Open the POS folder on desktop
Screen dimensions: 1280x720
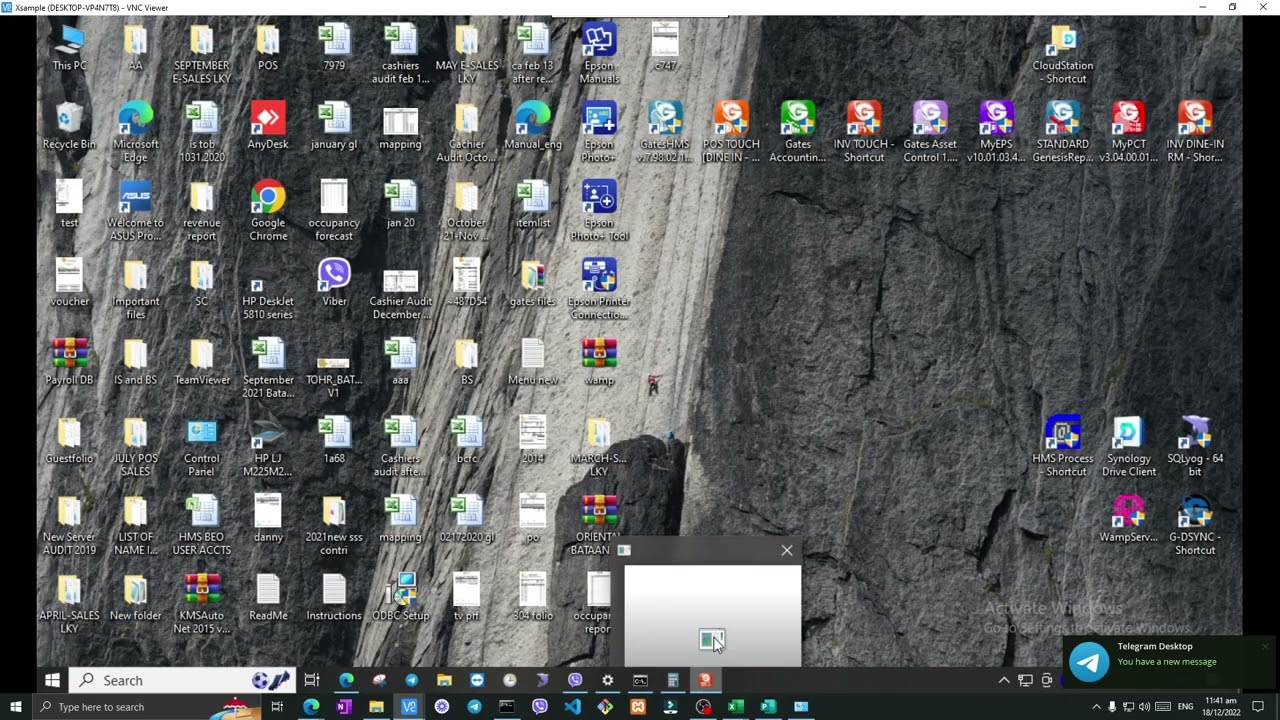268,48
